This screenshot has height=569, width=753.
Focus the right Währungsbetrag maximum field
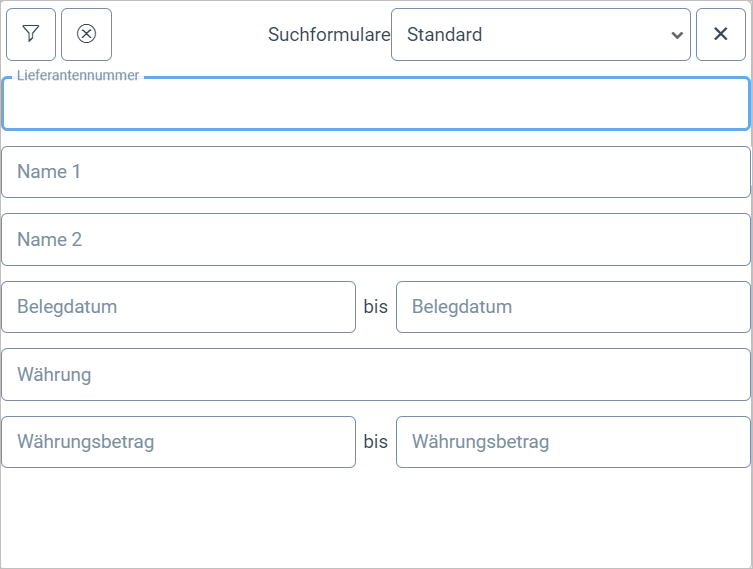point(573,442)
